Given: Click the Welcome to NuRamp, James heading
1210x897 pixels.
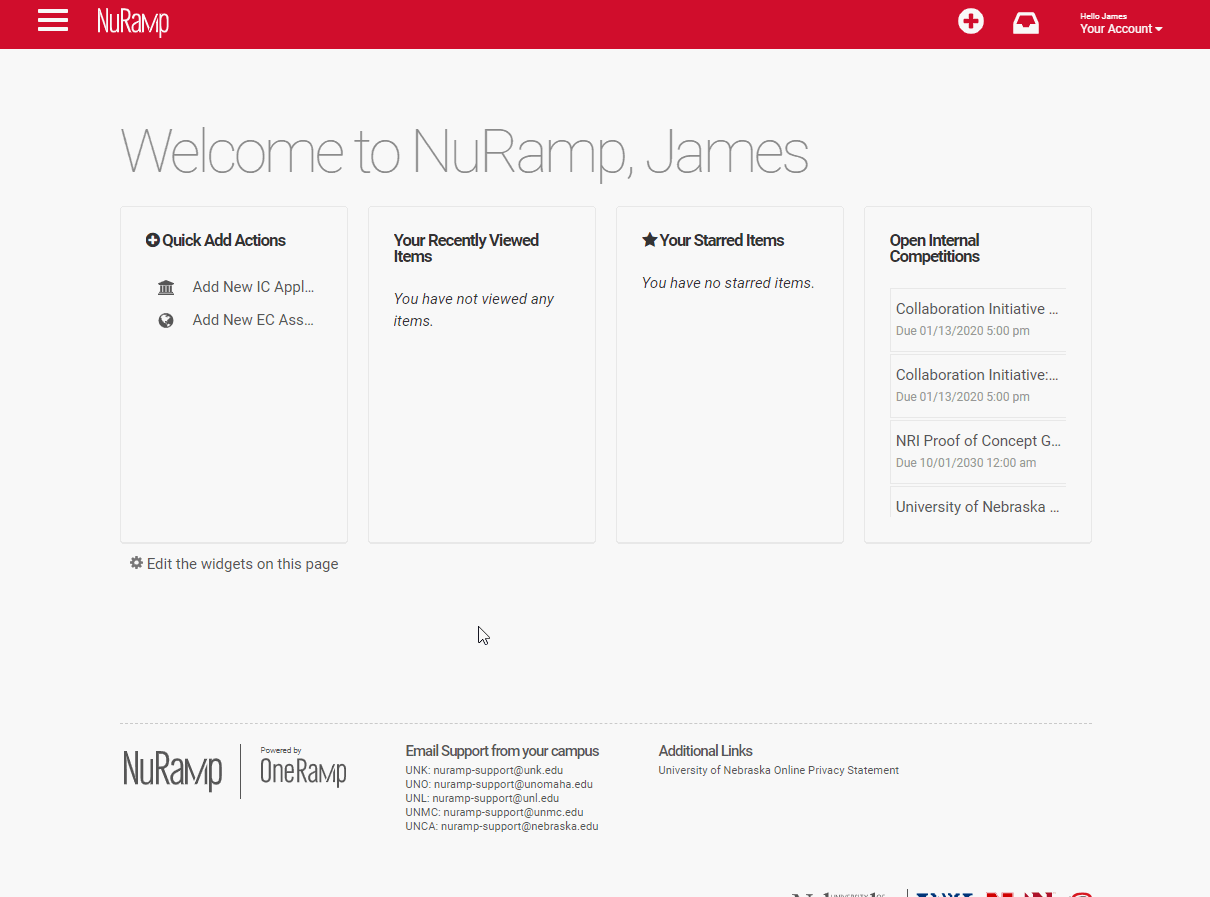Looking at the screenshot, I should [464, 152].
